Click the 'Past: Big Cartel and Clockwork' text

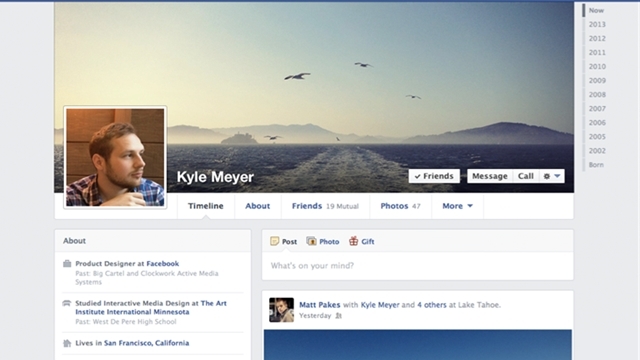[x=147, y=278]
